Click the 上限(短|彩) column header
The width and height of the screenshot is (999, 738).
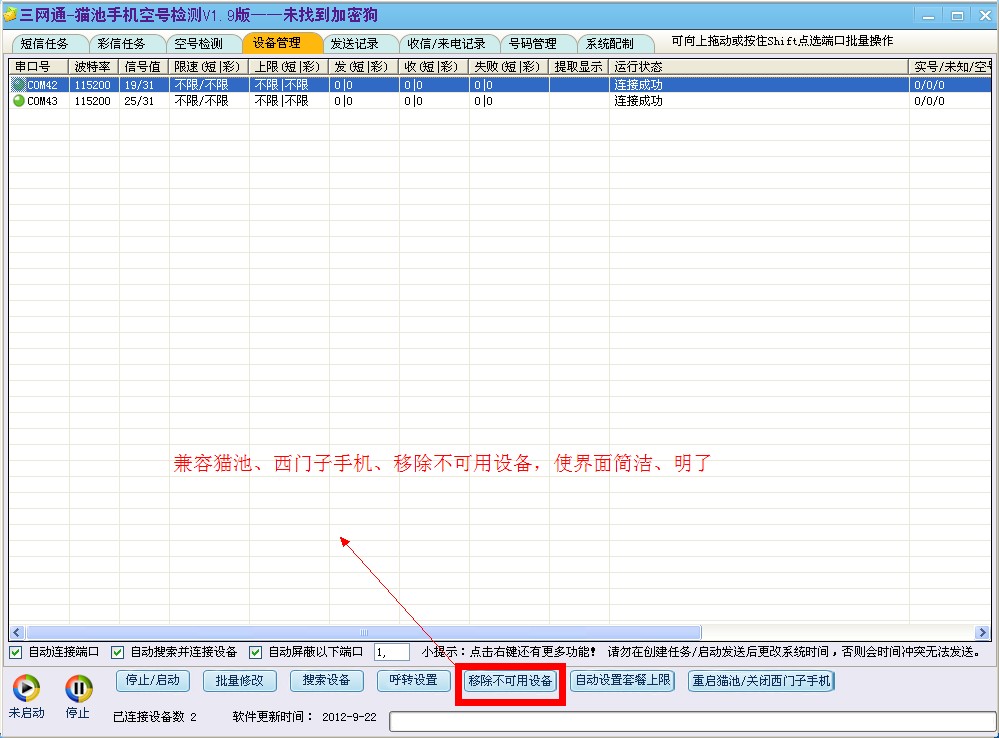point(289,67)
